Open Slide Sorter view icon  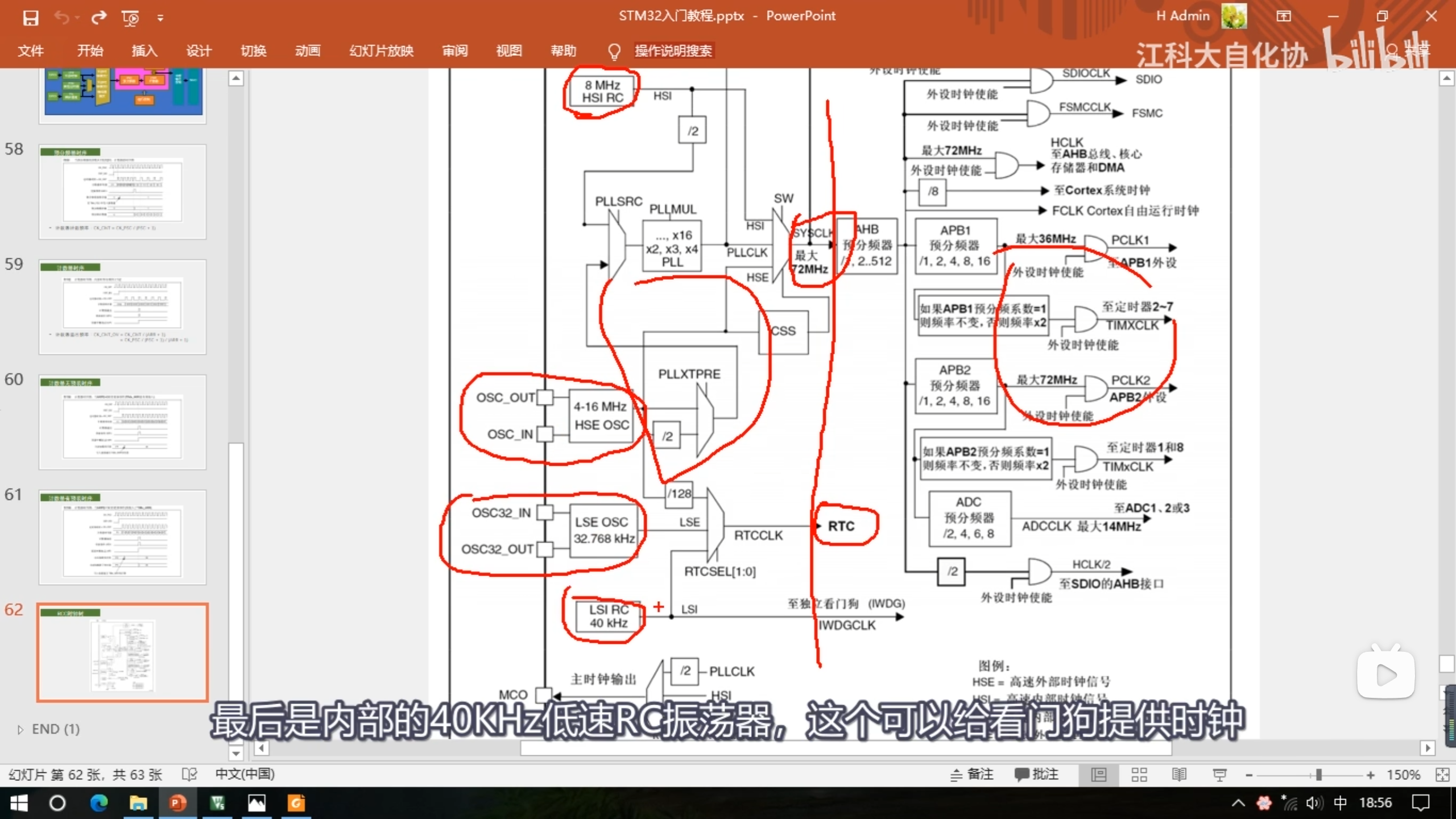tap(1139, 775)
